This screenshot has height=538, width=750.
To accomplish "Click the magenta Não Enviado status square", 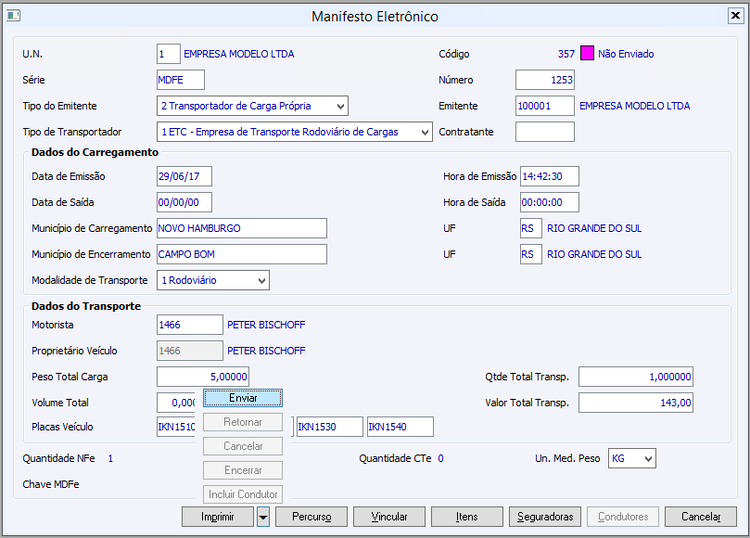I will (x=586, y=54).
